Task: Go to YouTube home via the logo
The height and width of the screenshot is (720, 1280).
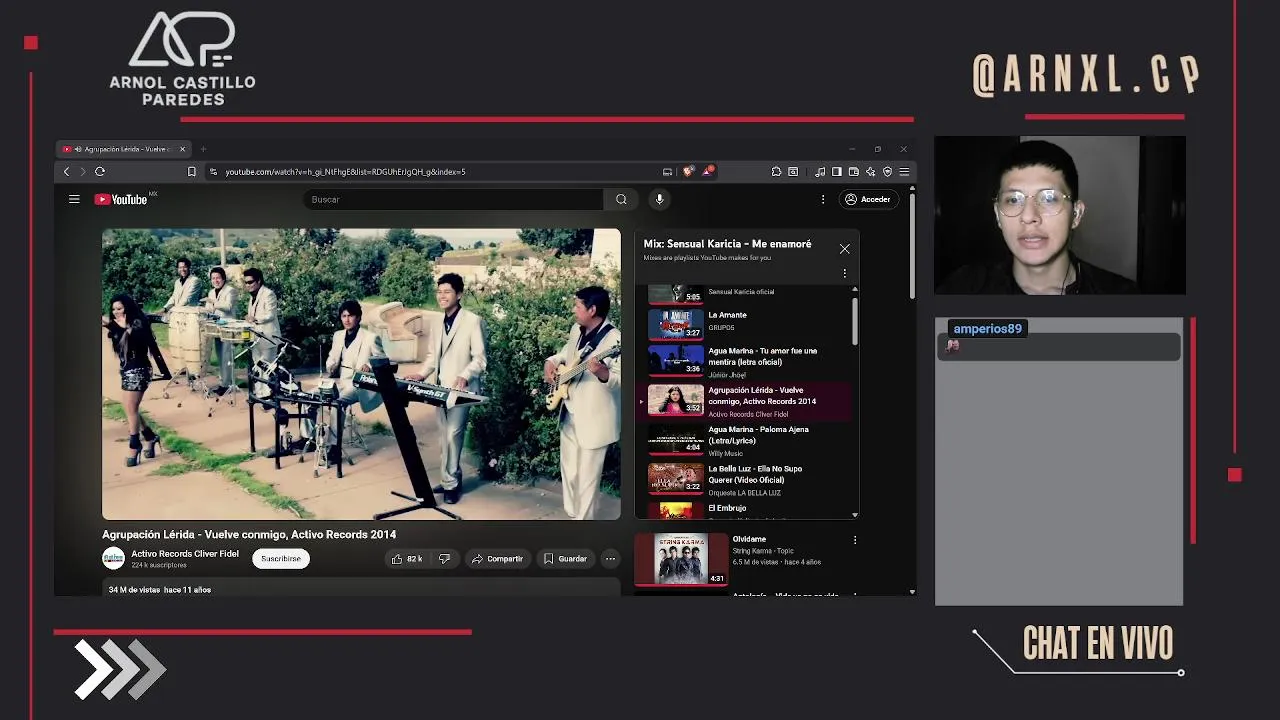Action: tap(121, 199)
